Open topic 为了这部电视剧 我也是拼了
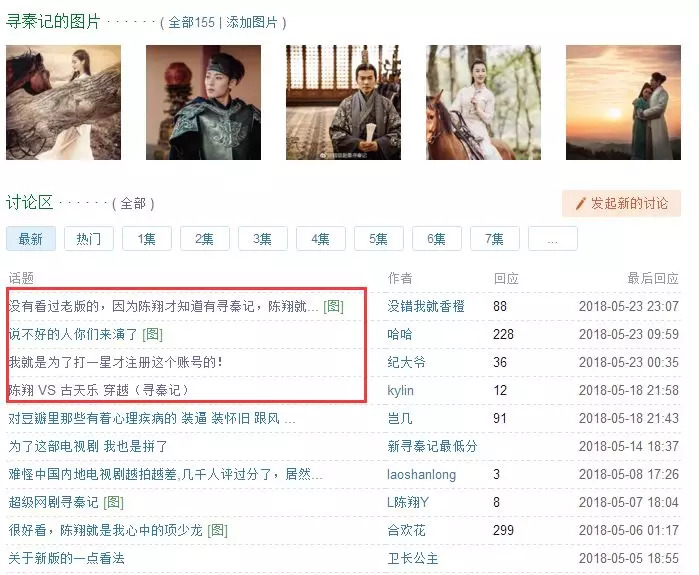Viewport: 699px width, 575px height. (x=88, y=446)
